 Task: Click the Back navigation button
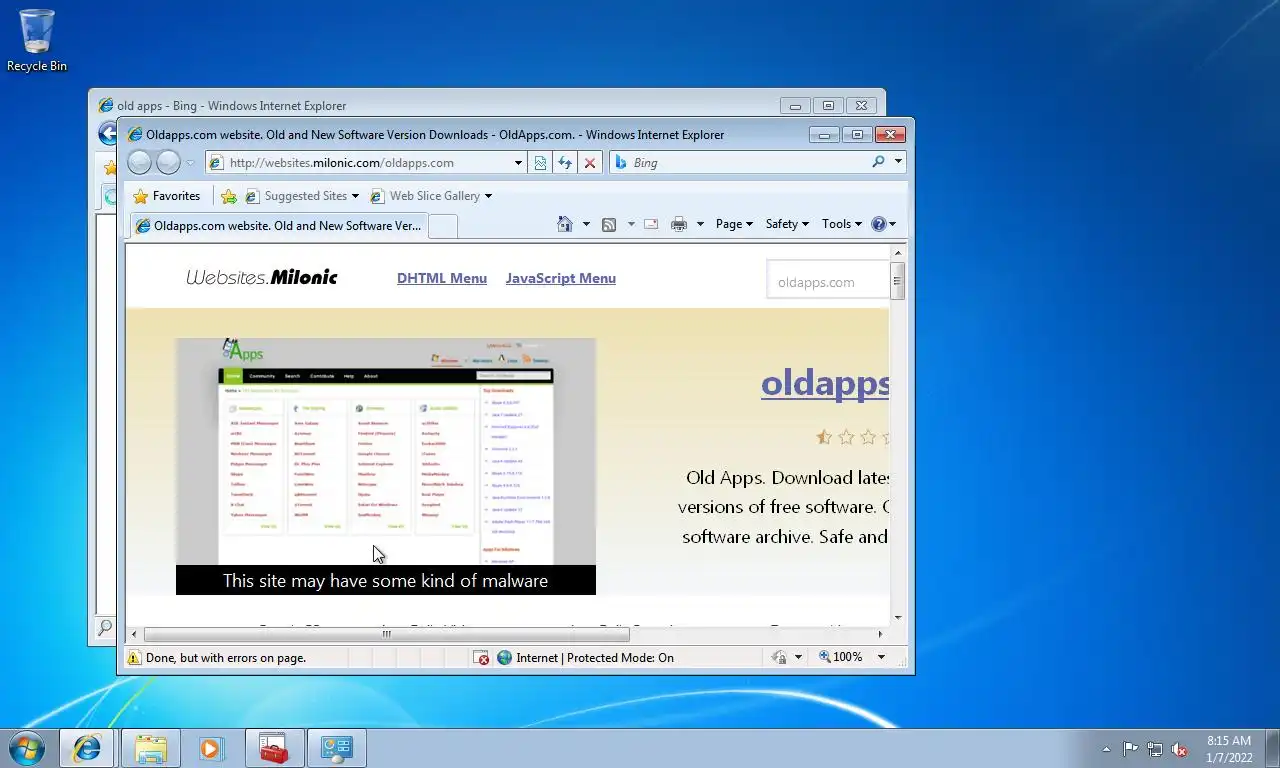[x=140, y=162]
